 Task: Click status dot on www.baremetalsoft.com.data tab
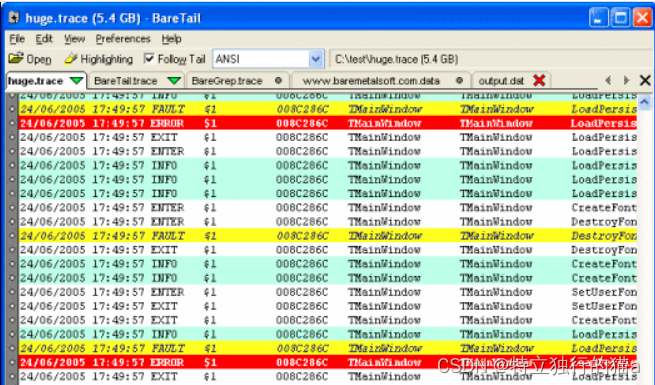point(459,80)
